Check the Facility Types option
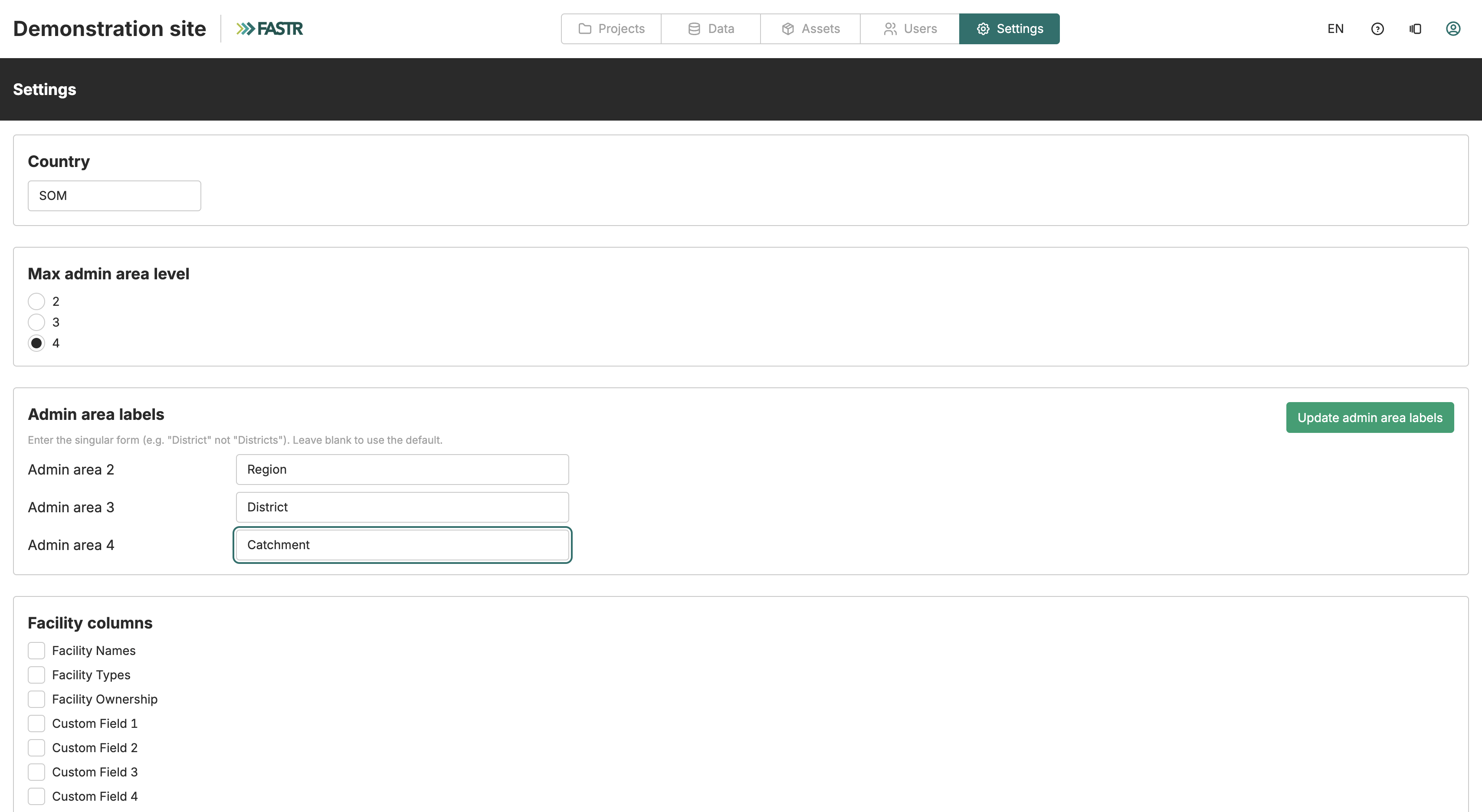Screen dimensions: 1482x812 [x=36, y=674]
